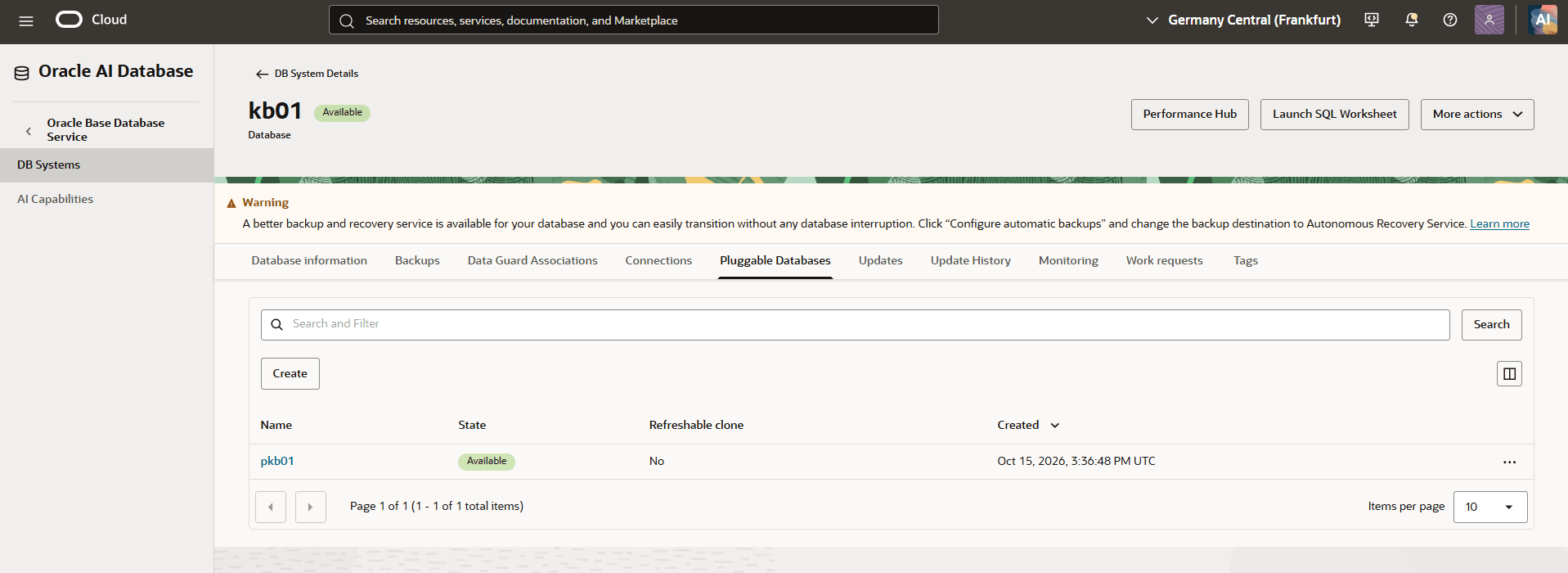Click the Refreshable clone column header

click(696, 425)
